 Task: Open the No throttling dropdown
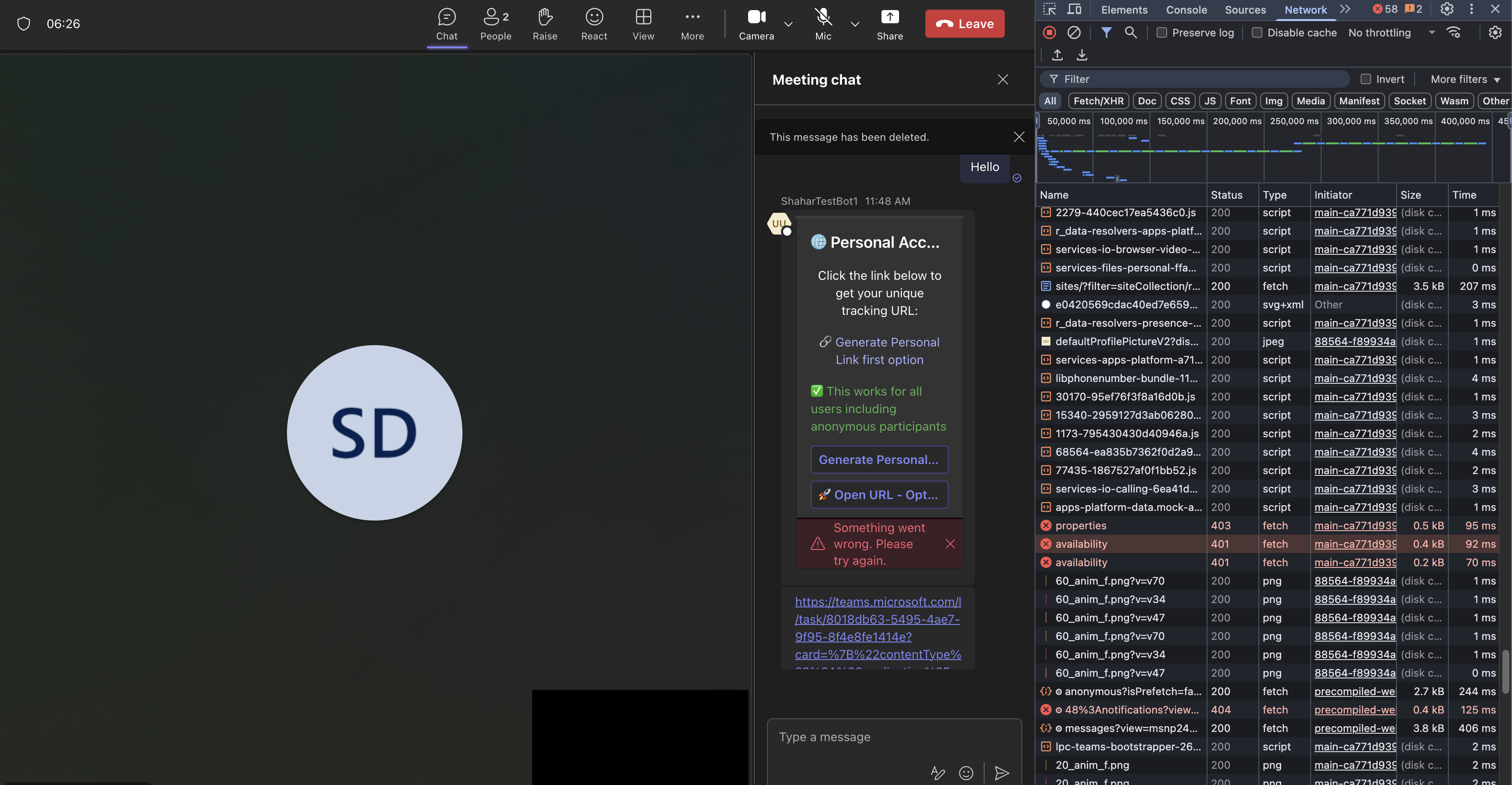pyautogui.click(x=1391, y=33)
